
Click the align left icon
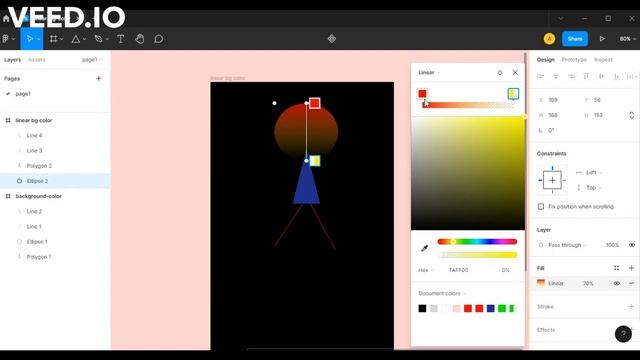click(540, 76)
